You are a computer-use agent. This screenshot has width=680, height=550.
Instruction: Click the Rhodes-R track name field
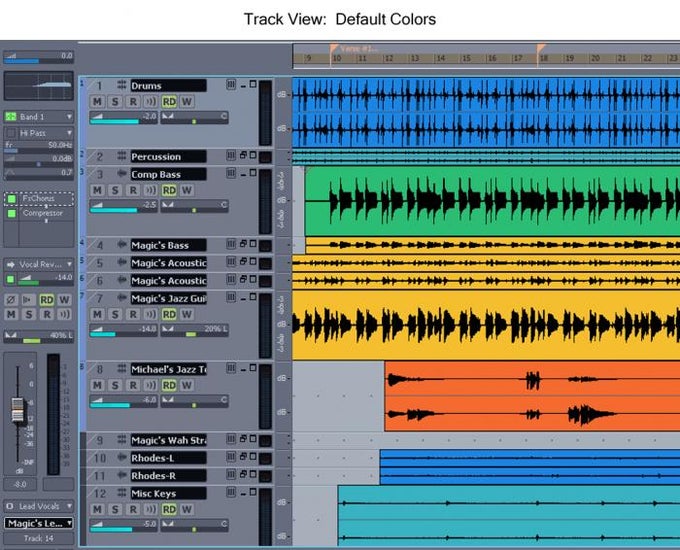(x=168, y=475)
